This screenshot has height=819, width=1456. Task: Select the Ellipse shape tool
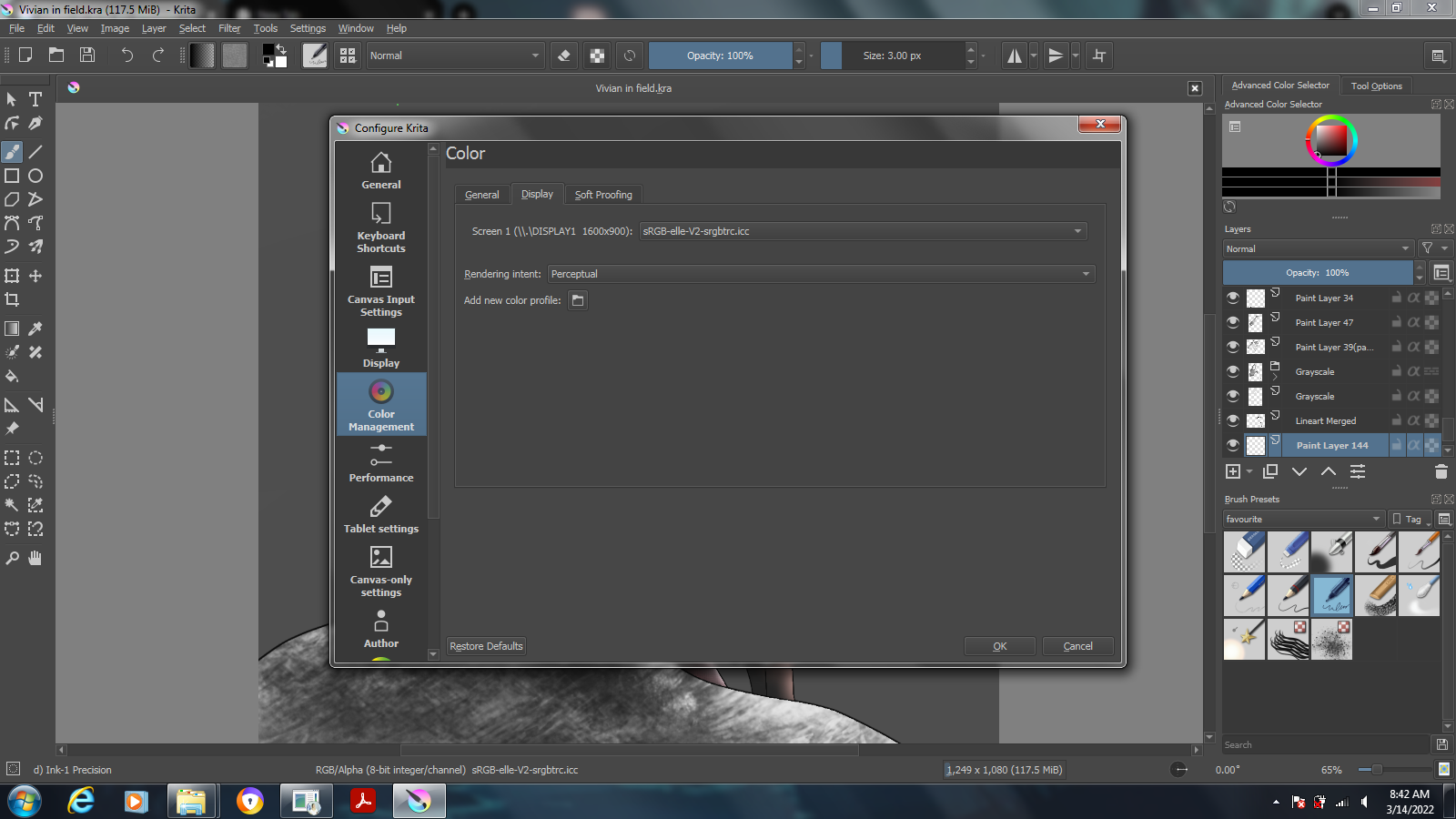pos(35,176)
